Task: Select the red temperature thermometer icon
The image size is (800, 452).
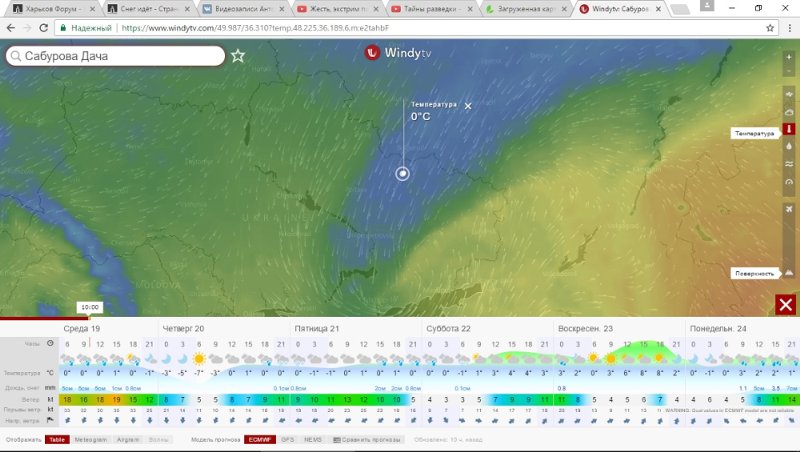Action: point(789,129)
